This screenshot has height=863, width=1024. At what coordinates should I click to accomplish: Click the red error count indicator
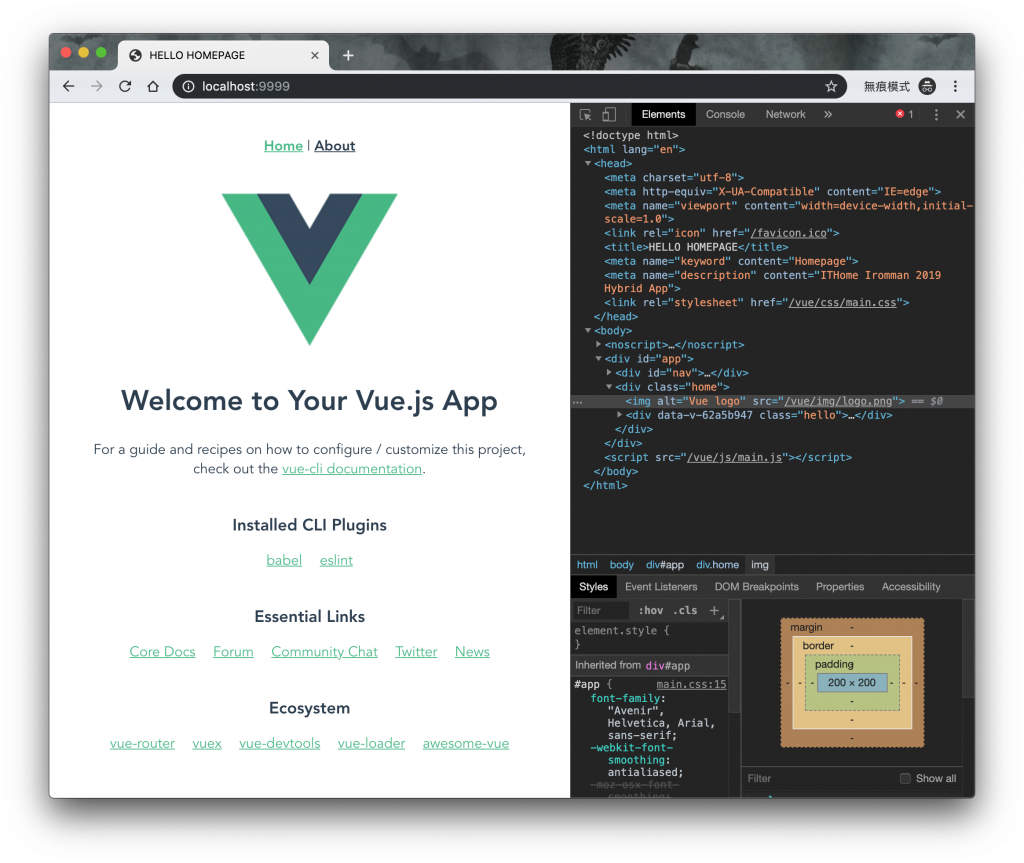pos(904,114)
